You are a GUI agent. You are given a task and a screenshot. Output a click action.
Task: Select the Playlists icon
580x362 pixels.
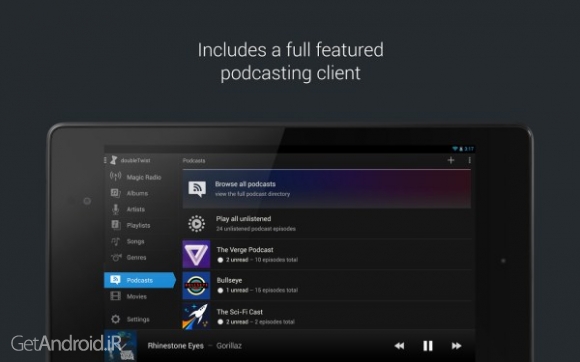[x=115, y=225]
